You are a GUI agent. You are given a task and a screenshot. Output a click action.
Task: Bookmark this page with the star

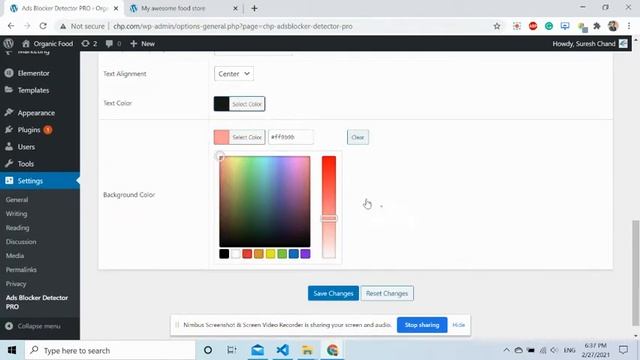(497, 26)
